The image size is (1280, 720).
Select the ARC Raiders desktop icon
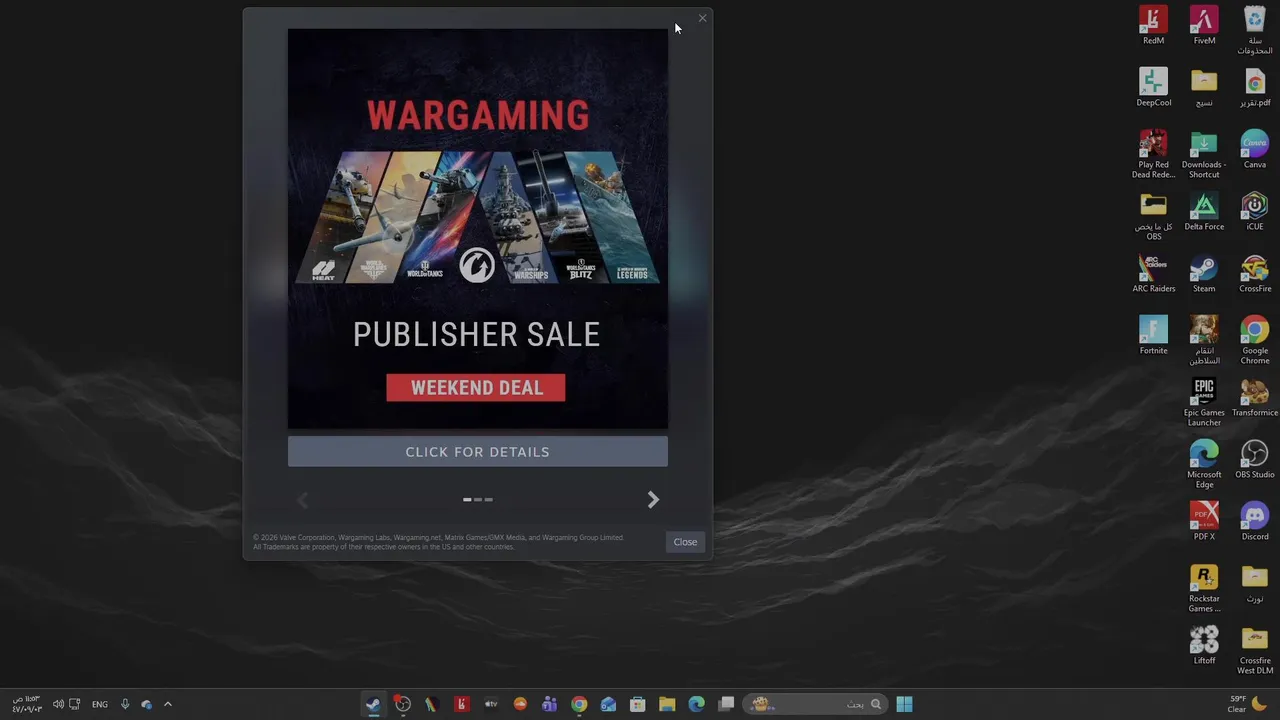click(1153, 274)
